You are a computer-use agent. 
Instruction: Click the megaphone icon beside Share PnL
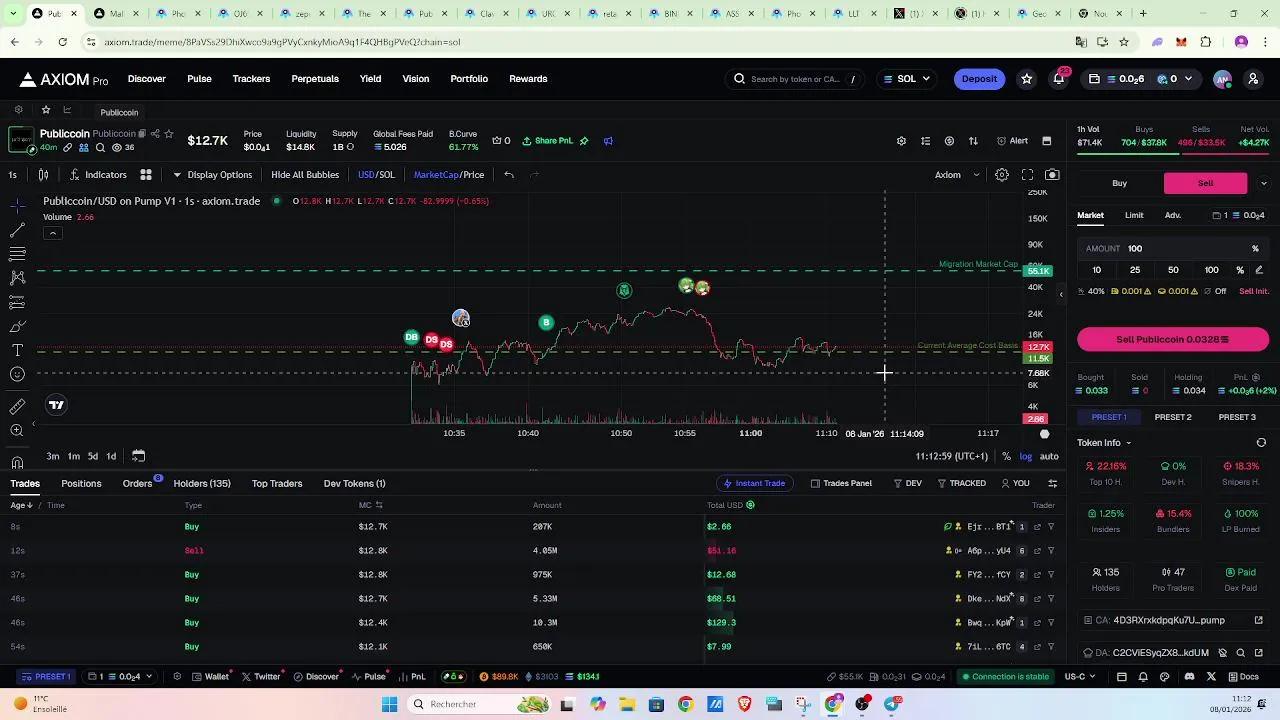click(608, 141)
